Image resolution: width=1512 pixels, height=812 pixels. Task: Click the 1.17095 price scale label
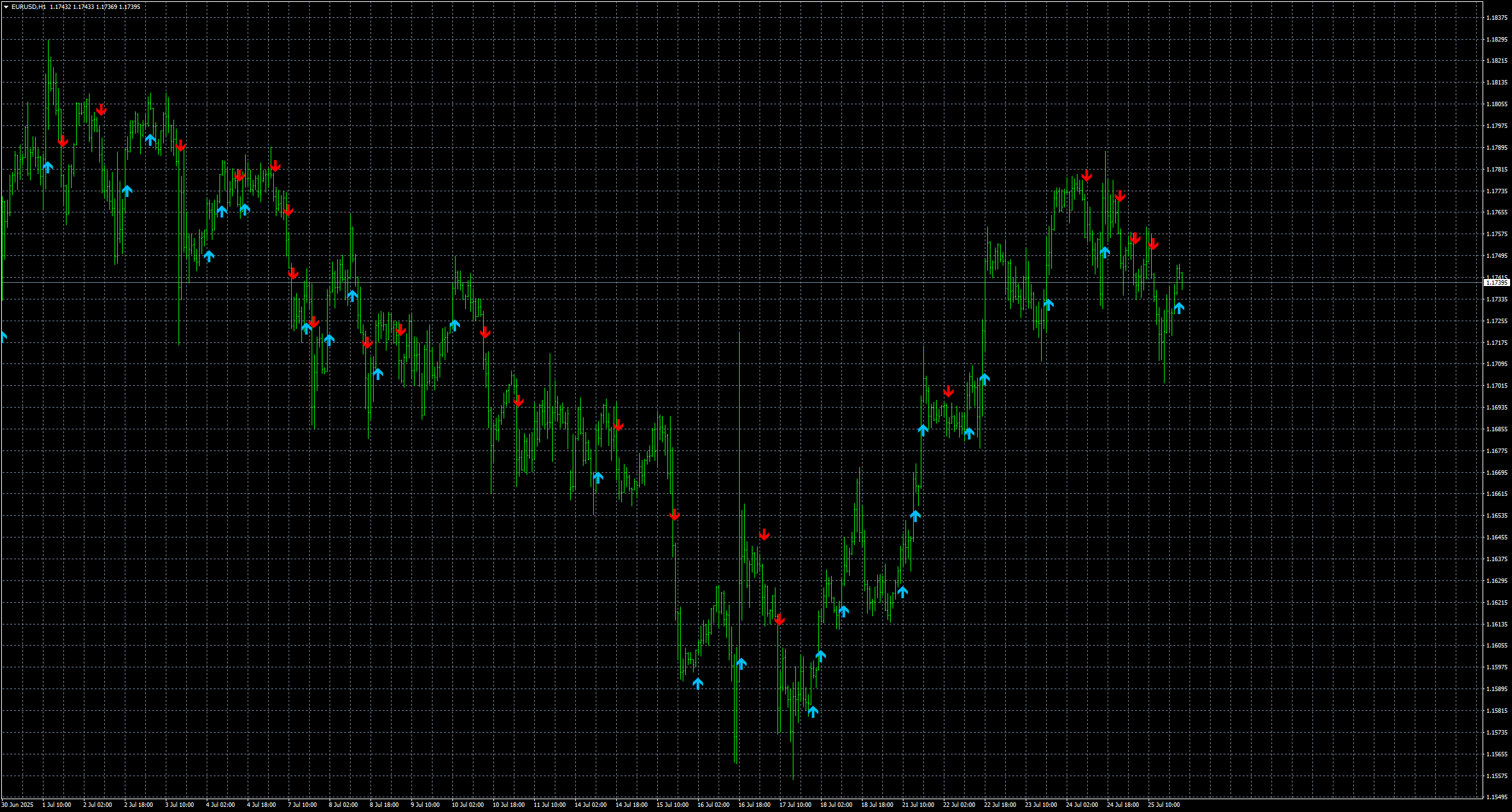click(1497, 363)
